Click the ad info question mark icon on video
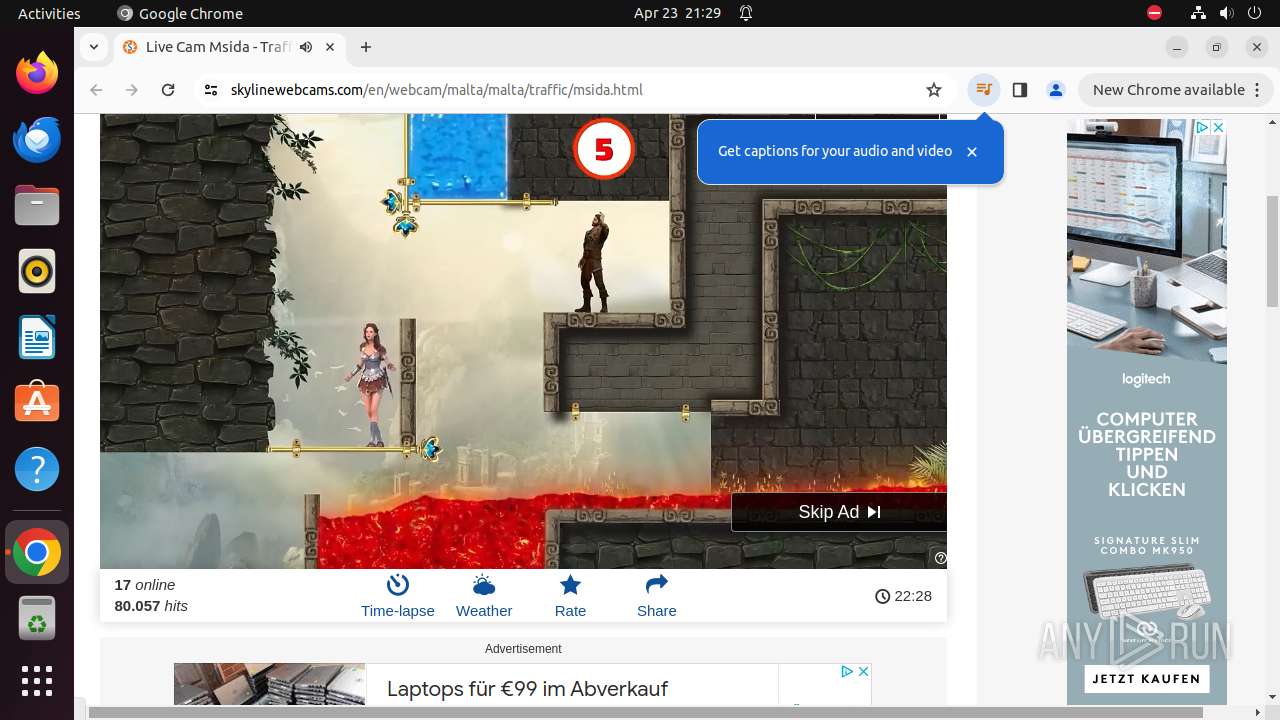The width and height of the screenshot is (1280, 720). [940, 558]
